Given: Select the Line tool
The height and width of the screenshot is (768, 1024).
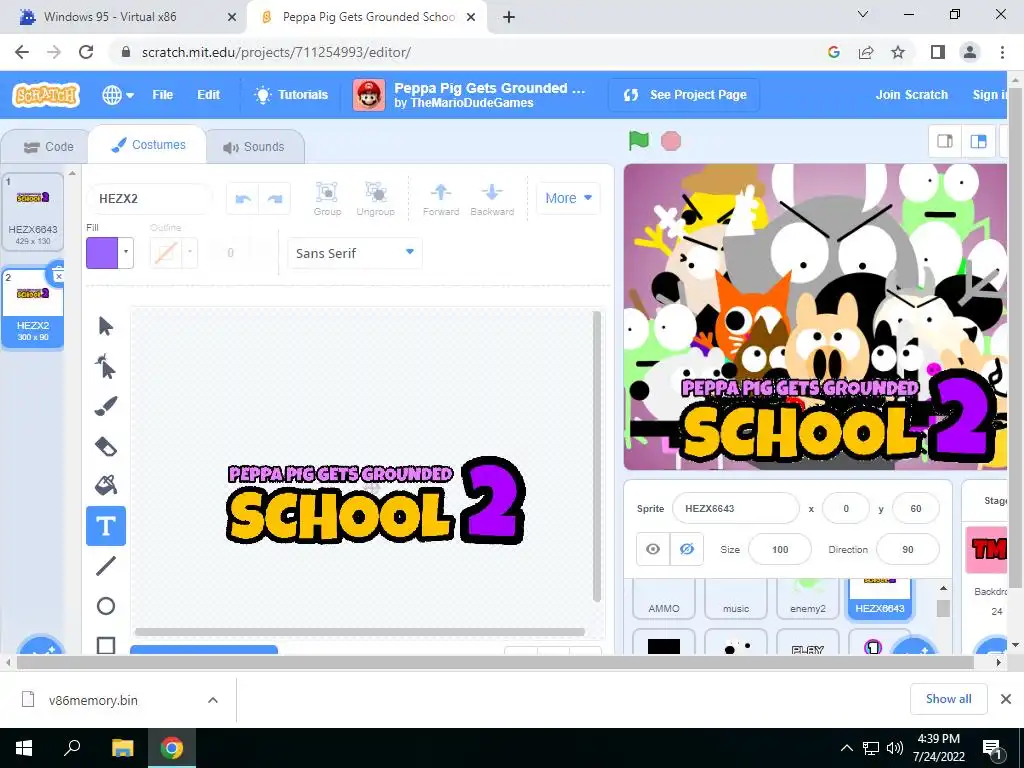Looking at the screenshot, I should coord(106,566).
